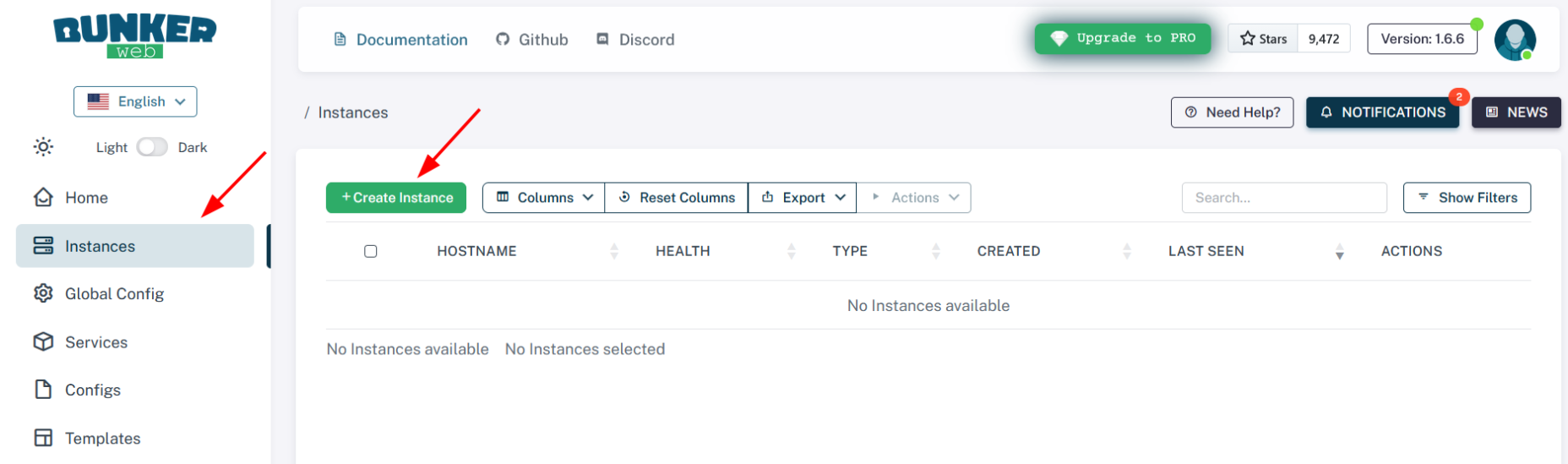
Task: Click the Show Filters button
Action: pyautogui.click(x=1467, y=198)
